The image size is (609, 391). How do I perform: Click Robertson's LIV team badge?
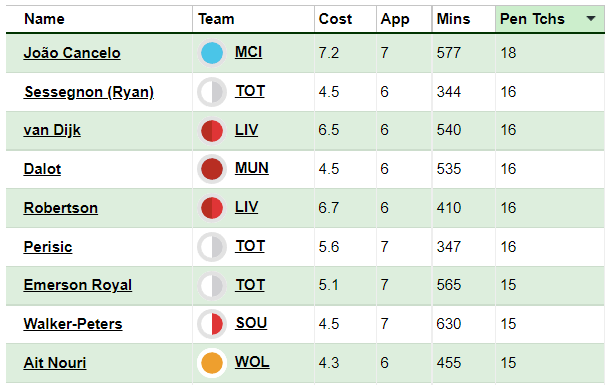pos(212,208)
